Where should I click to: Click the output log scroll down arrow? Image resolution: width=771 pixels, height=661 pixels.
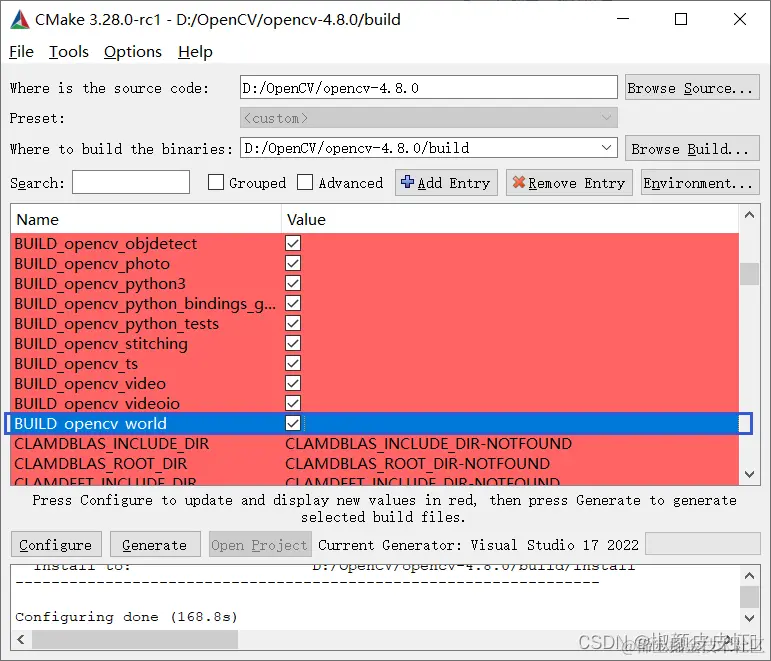749,618
